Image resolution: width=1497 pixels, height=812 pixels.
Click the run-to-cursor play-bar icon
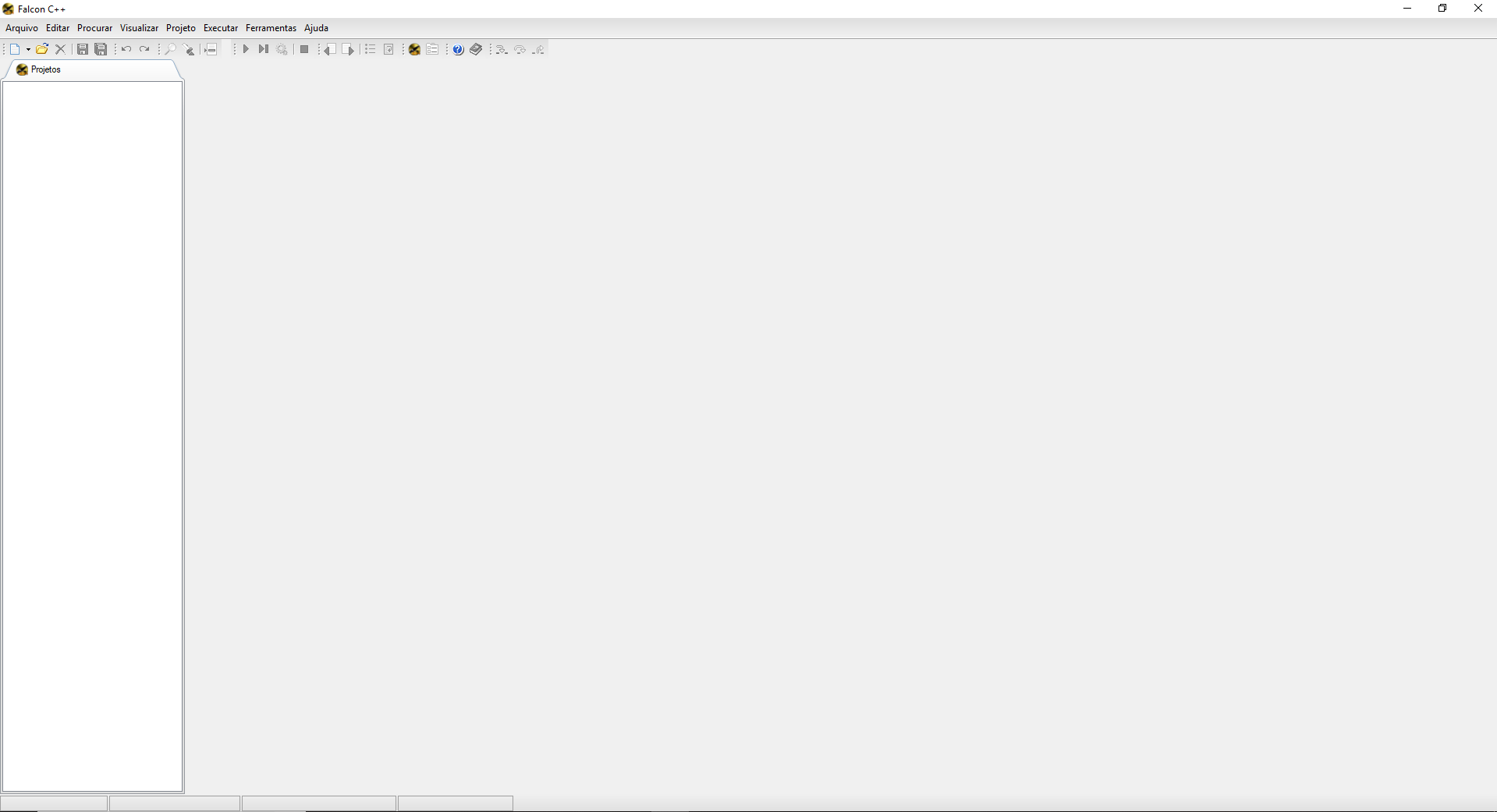pos(264,49)
